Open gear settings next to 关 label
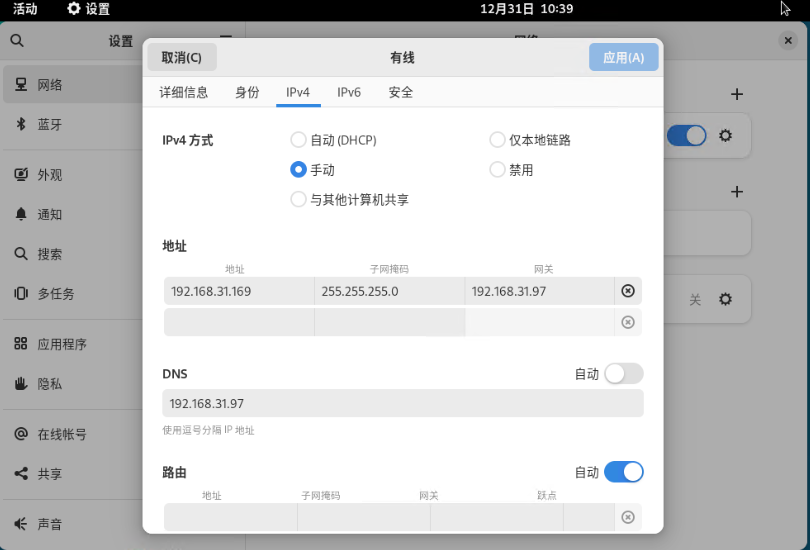The height and width of the screenshot is (550, 810). (725, 299)
